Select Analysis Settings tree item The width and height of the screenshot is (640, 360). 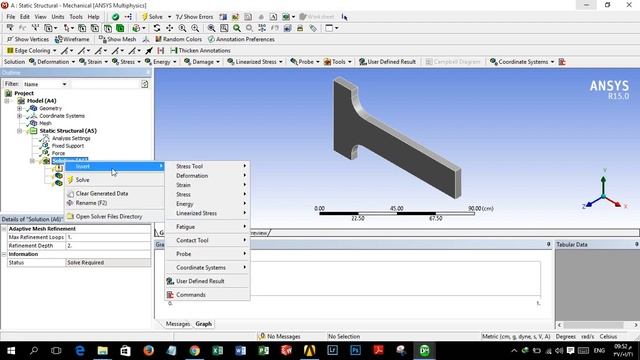click(71, 138)
